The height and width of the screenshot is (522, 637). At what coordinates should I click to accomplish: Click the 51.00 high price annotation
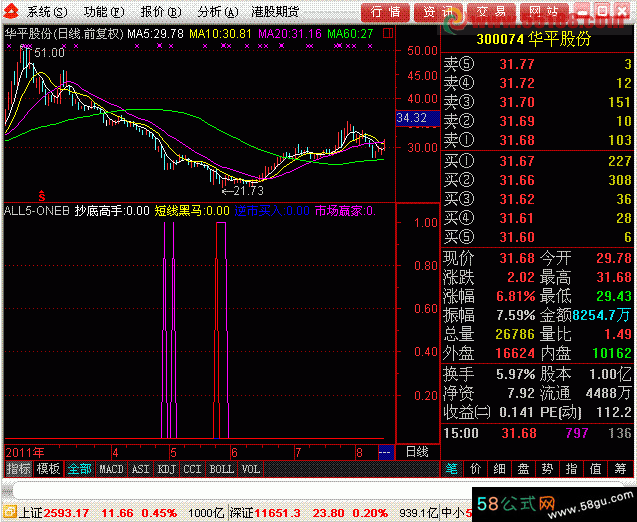tap(49, 53)
